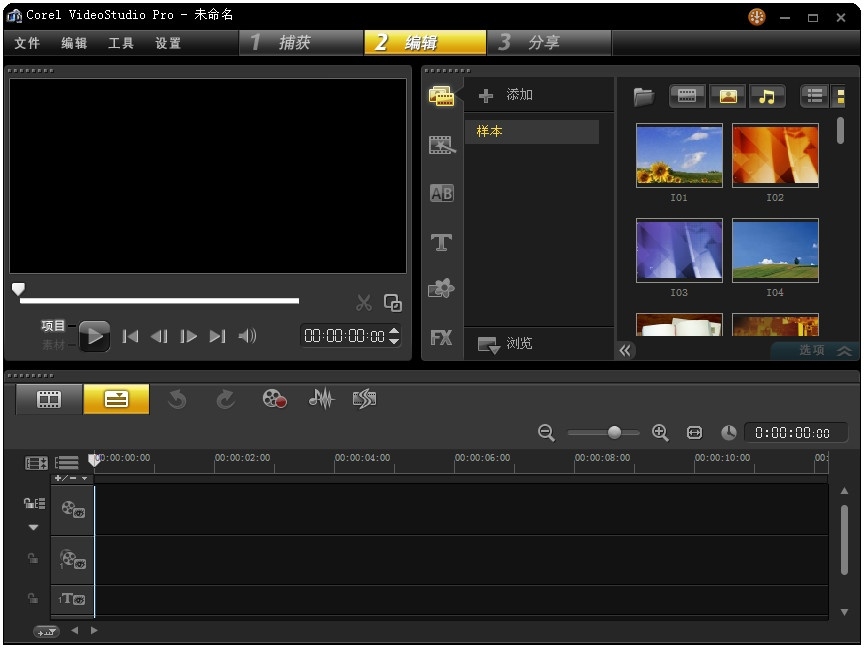
Task: Open the Title library T icon
Action: pyautogui.click(x=441, y=242)
